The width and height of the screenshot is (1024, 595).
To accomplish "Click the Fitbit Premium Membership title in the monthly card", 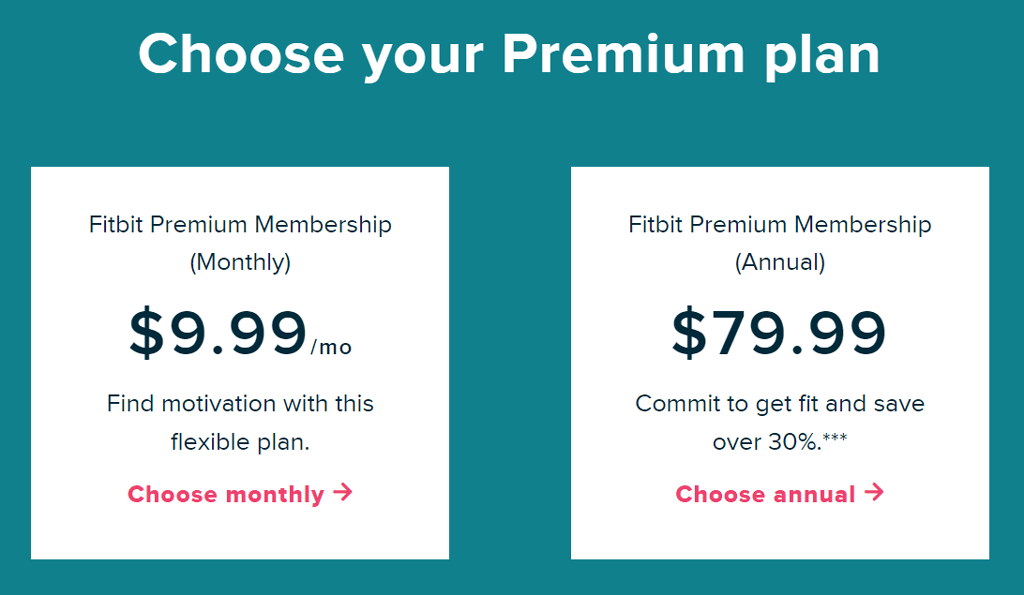I will (x=240, y=224).
